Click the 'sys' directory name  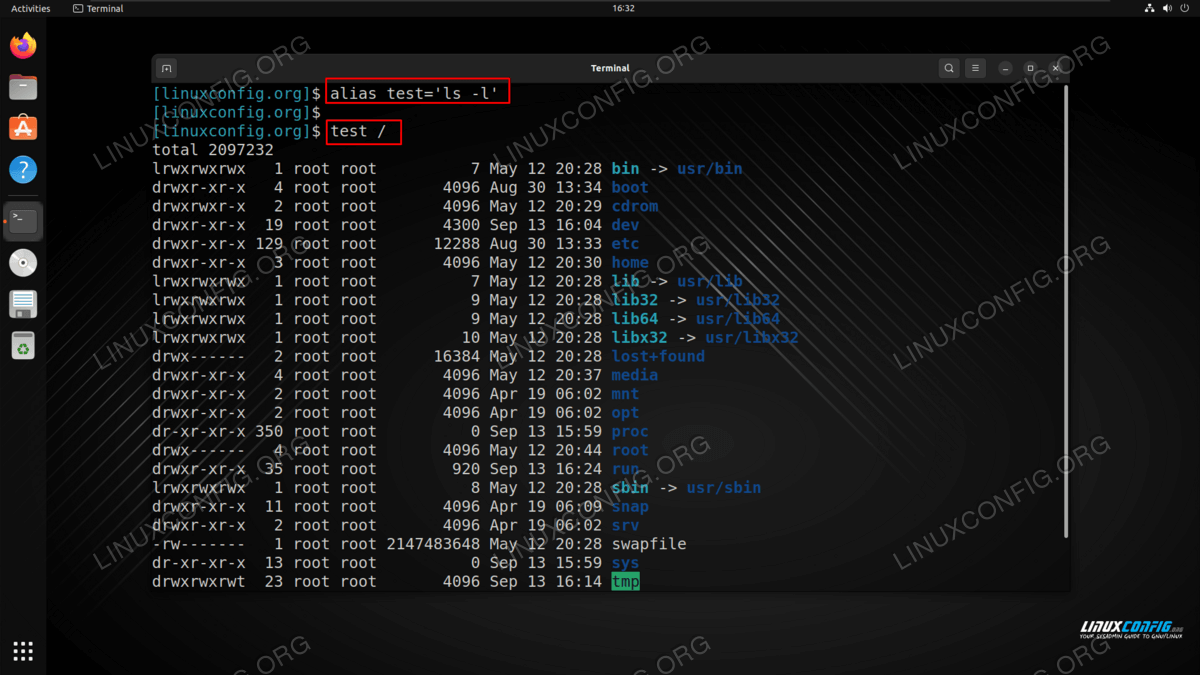(625, 563)
